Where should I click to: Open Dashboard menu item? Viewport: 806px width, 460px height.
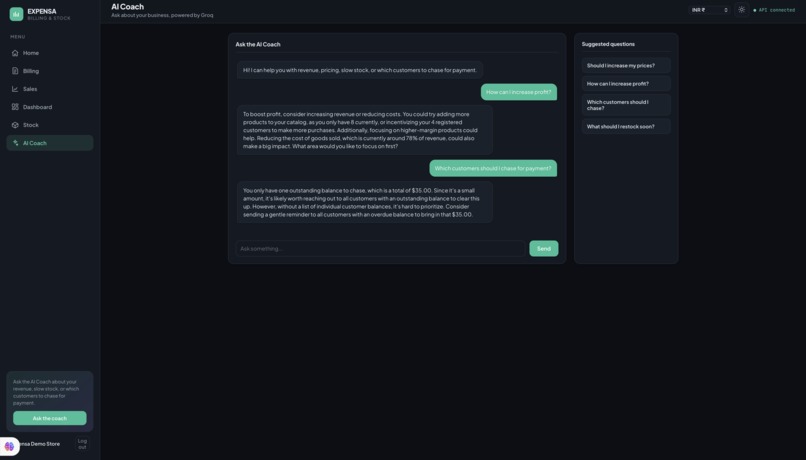pyautogui.click(x=50, y=107)
